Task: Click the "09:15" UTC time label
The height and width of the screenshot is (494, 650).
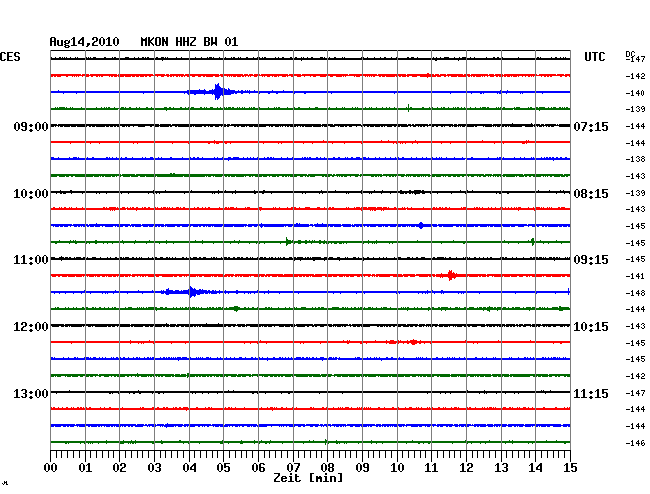Action: (x=591, y=260)
